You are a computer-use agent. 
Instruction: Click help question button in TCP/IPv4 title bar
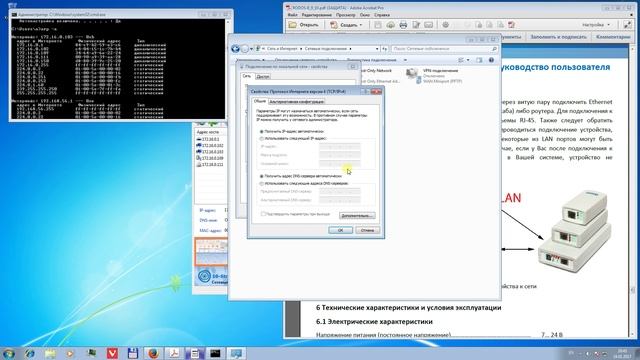click(x=365, y=91)
